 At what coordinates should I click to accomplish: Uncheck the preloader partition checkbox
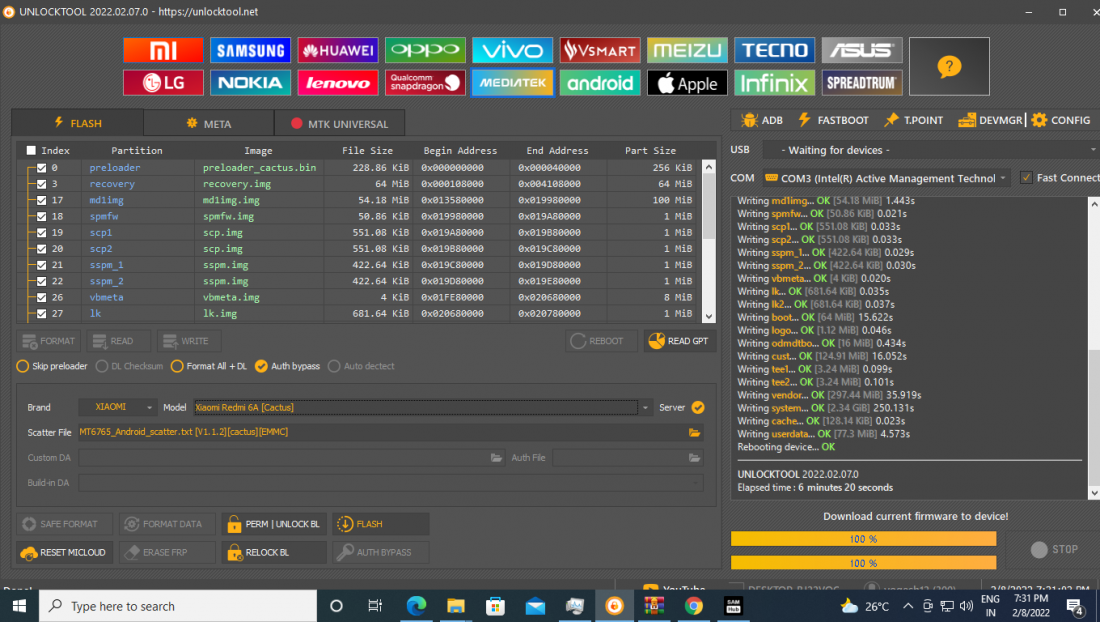tap(41, 168)
